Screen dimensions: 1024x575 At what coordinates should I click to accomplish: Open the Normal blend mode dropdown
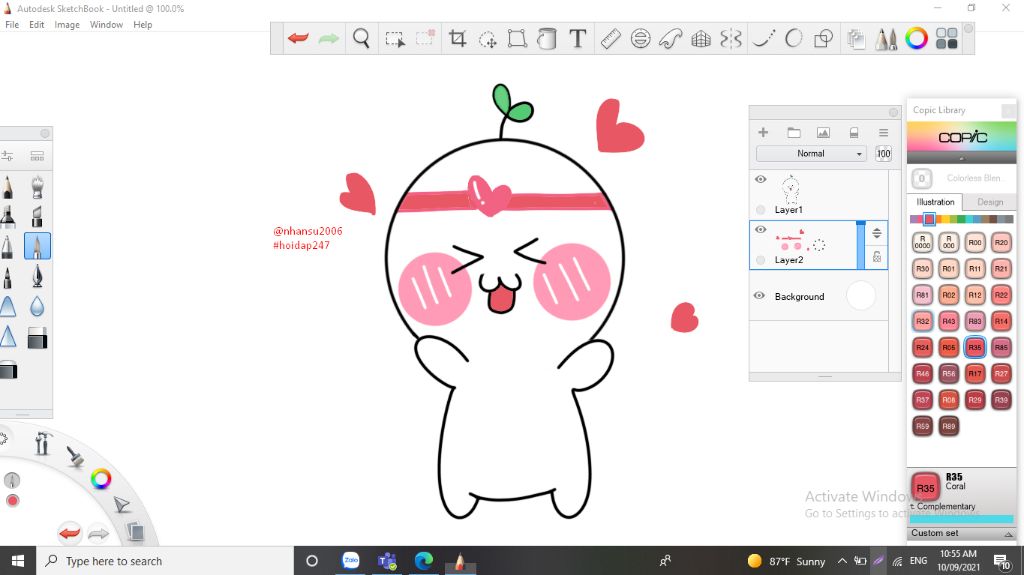click(x=811, y=154)
